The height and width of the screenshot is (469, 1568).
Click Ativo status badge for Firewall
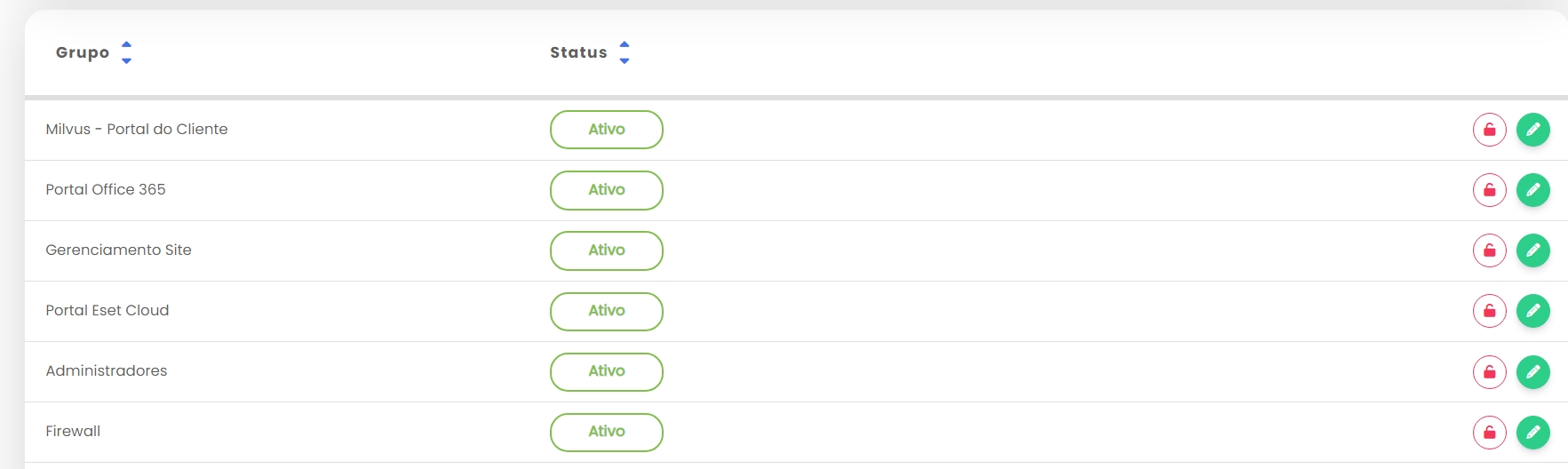pos(606,432)
